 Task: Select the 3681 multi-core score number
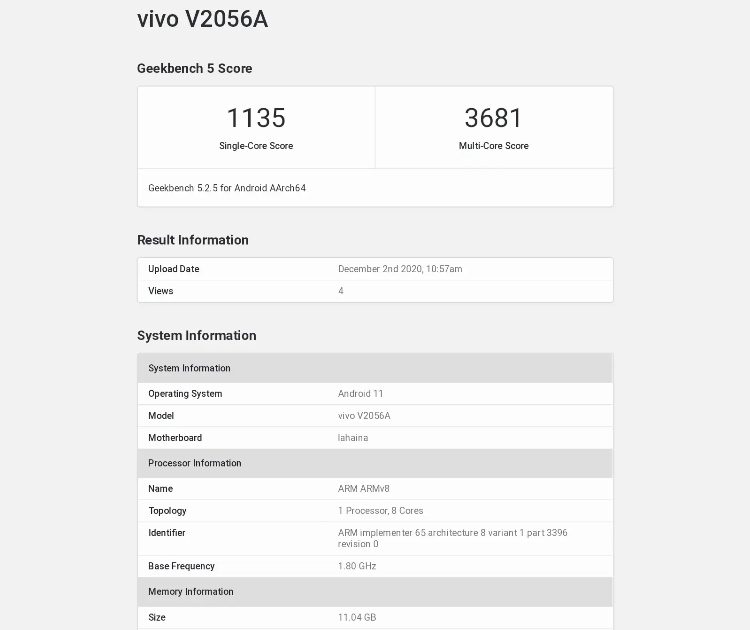[493, 118]
